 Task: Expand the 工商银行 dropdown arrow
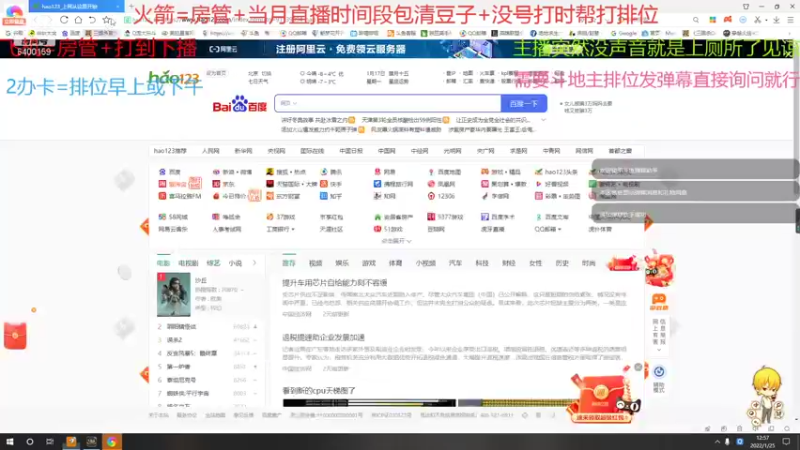(x=293, y=230)
